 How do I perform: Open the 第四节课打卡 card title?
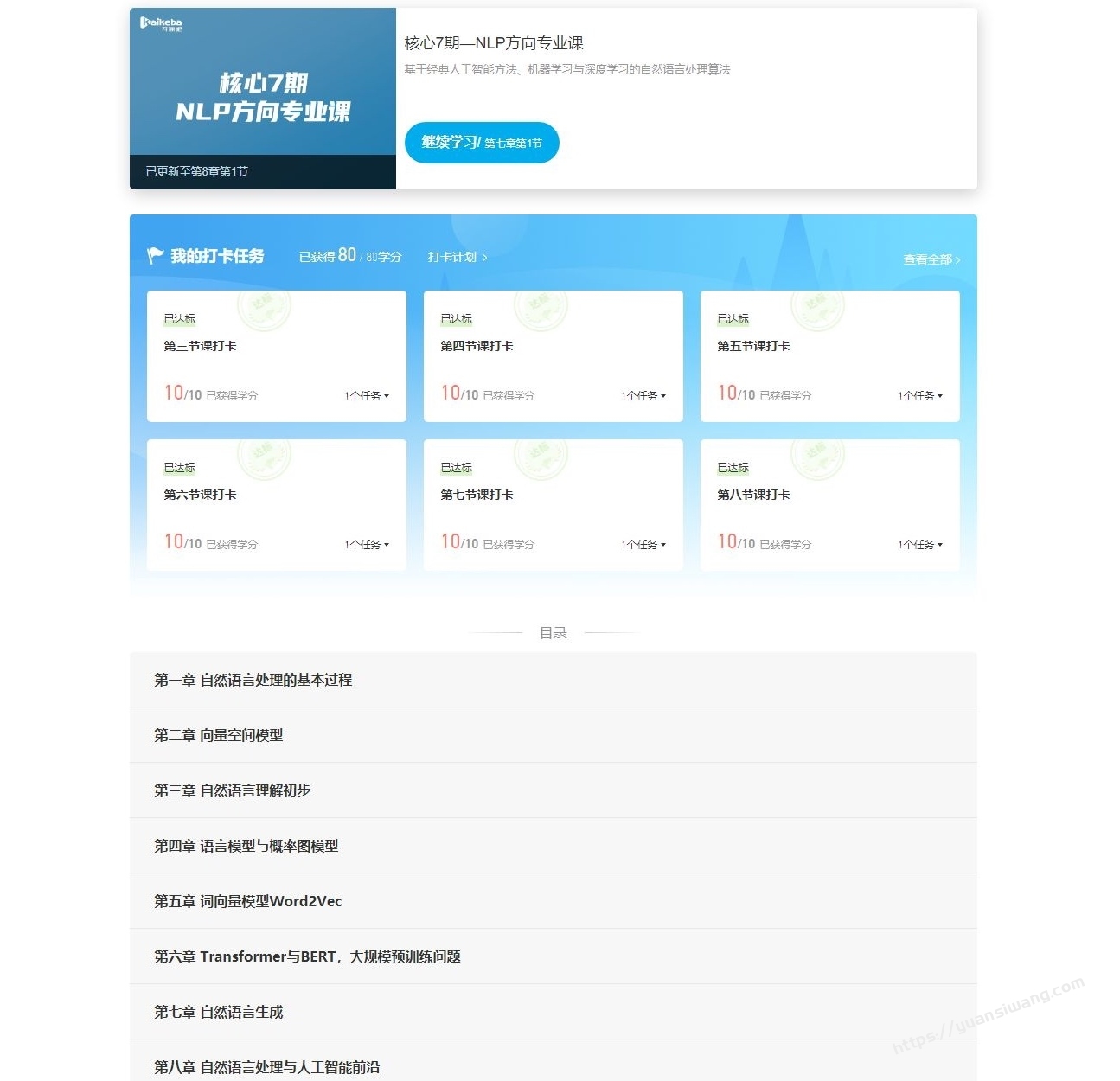(x=477, y=346)
